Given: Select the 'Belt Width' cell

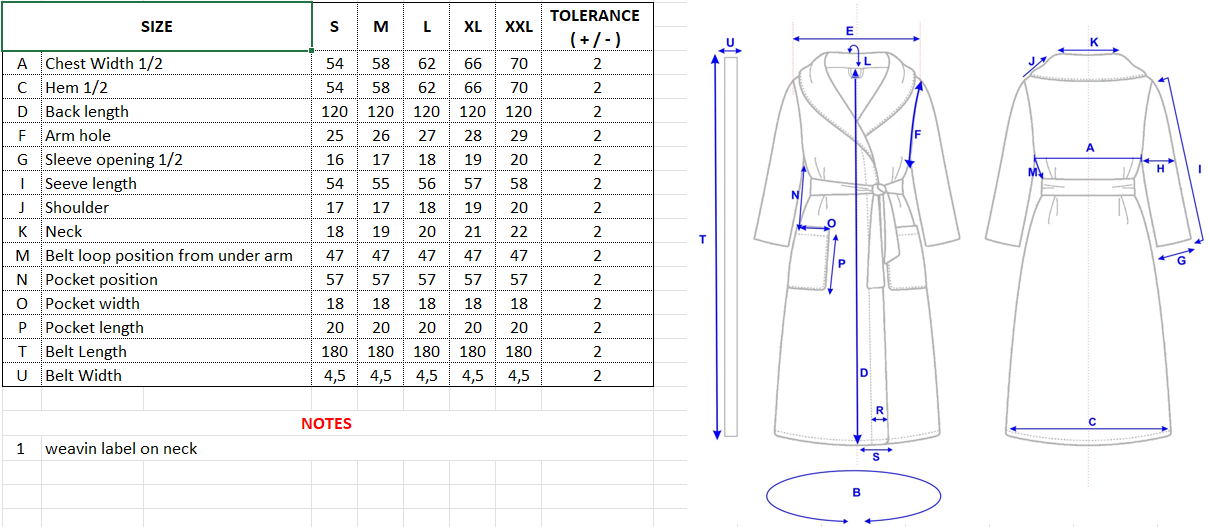Looking at the screenshot, I should click(x=177, y=375).
